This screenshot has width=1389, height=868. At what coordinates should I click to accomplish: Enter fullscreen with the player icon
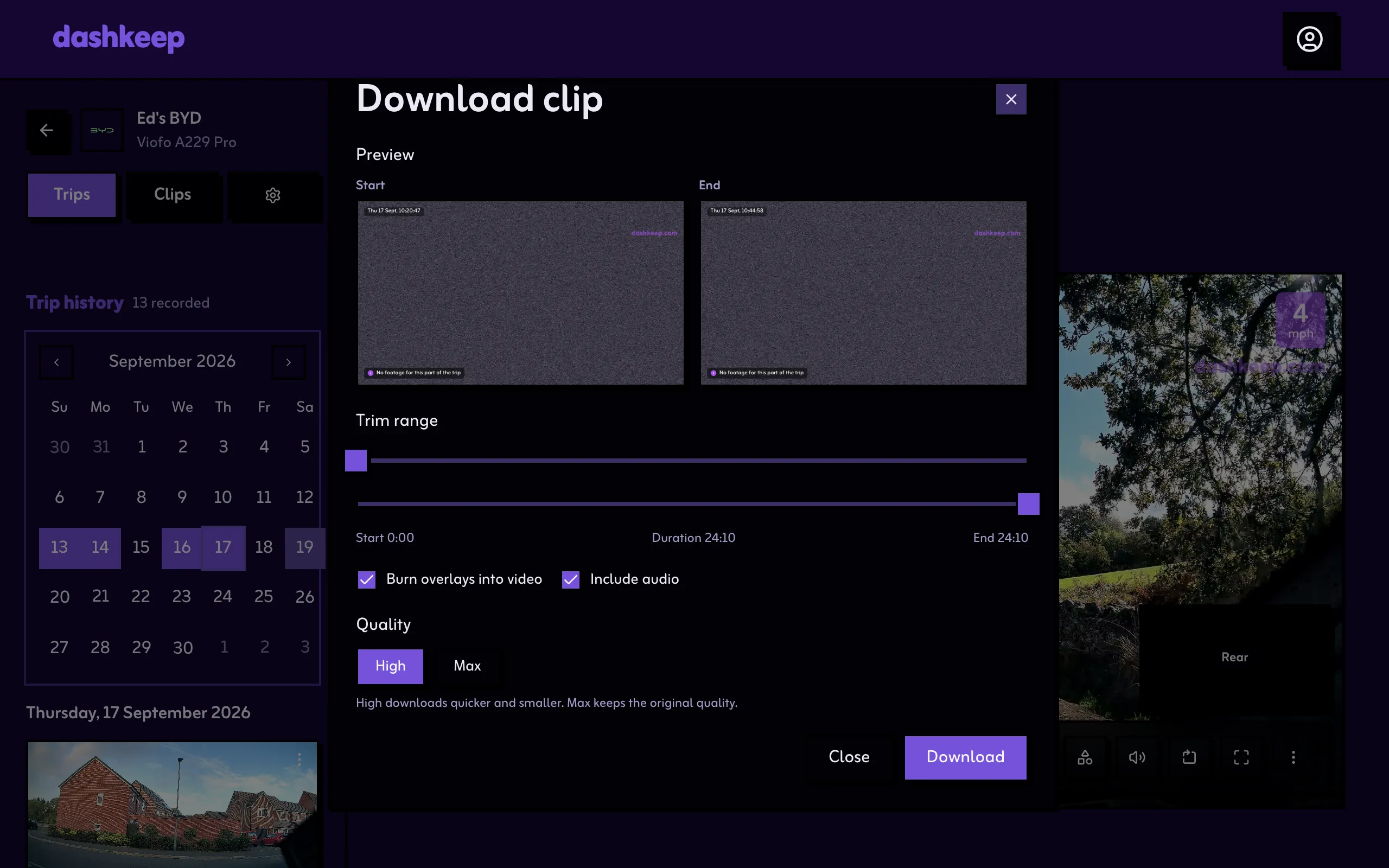pos(1241,757)
